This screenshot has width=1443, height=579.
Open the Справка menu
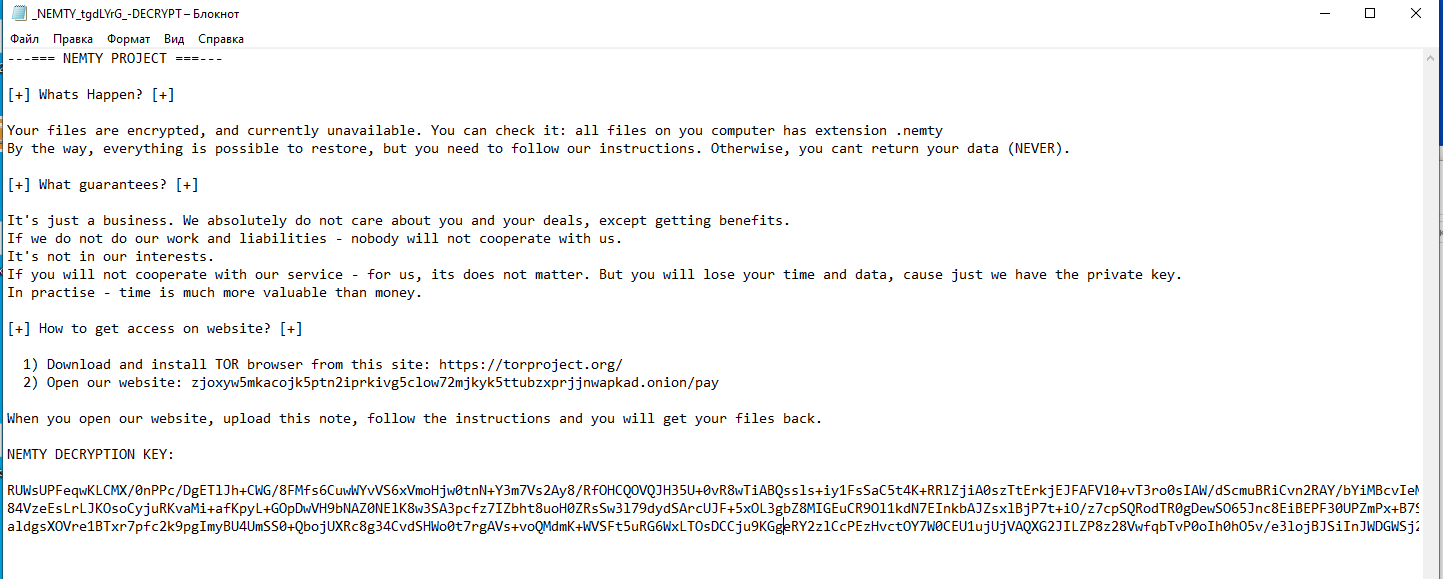click(221, 39)
